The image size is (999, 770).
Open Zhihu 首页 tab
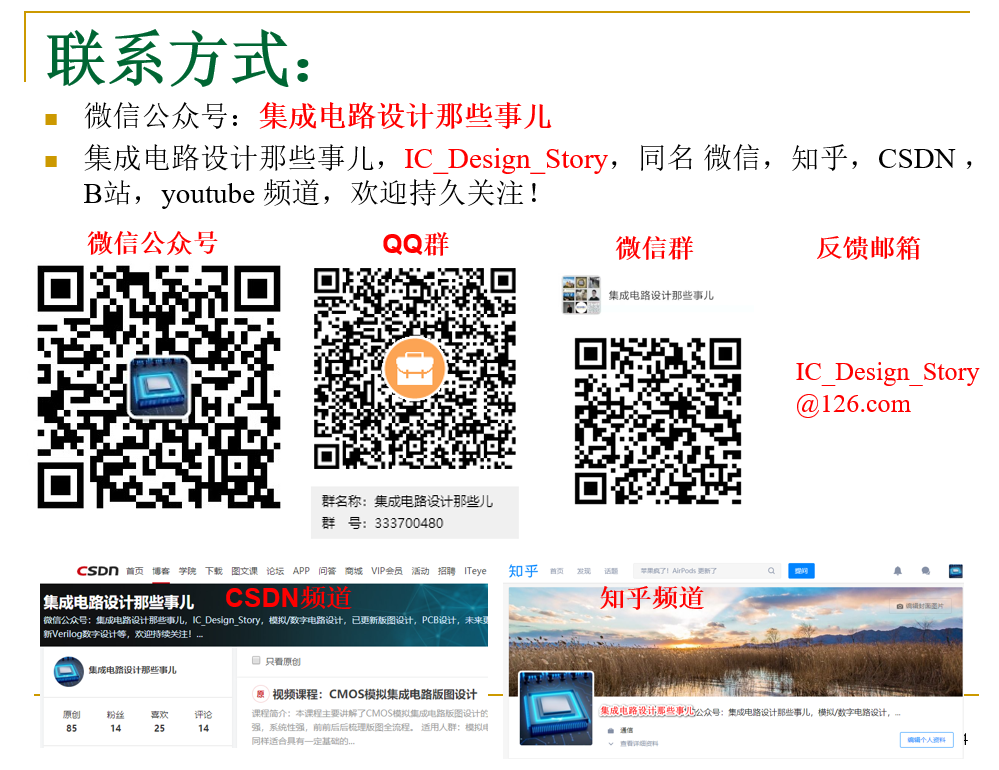pyautogui.click(x=557, y=571)
